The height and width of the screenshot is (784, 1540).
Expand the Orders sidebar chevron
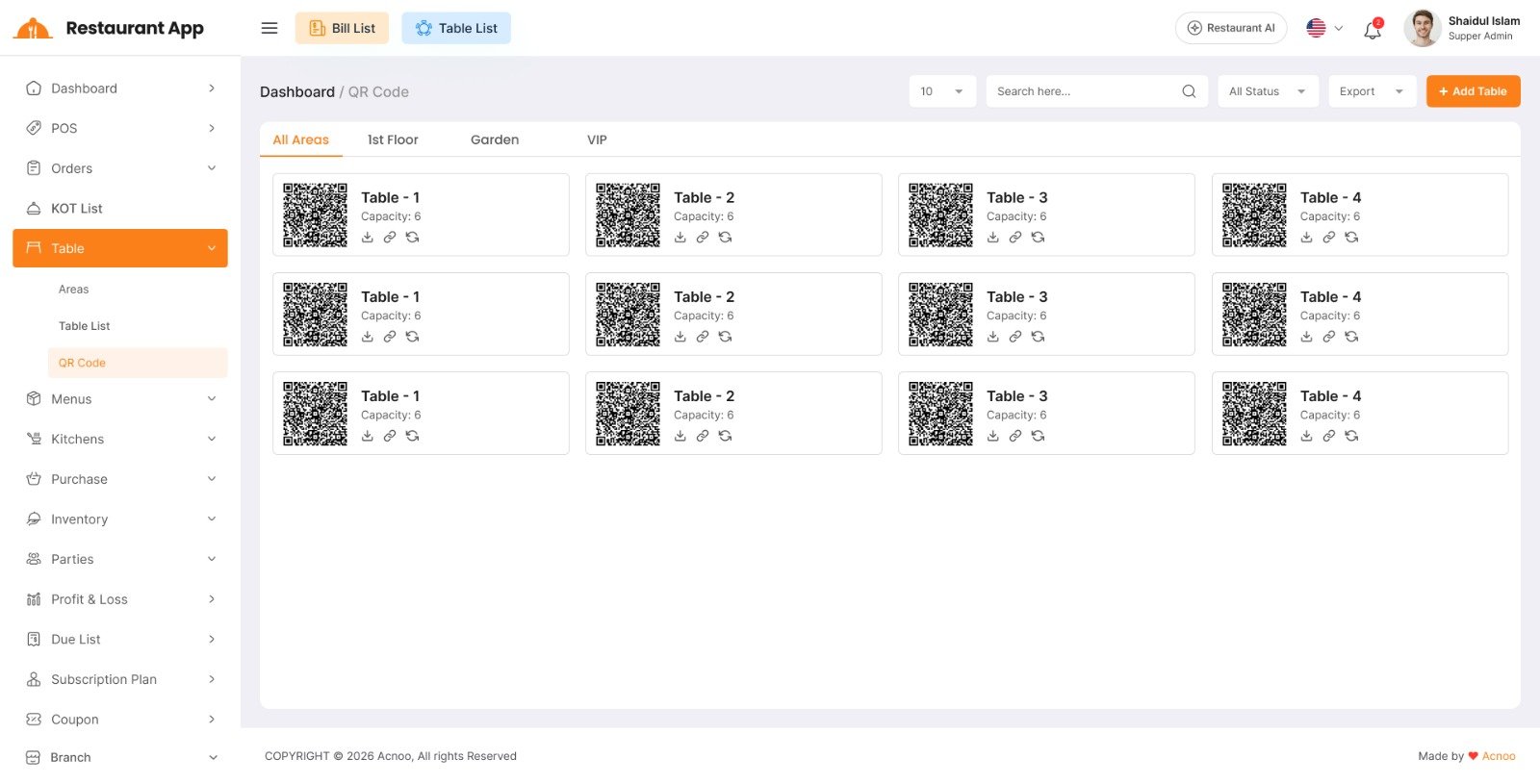[x=212, y=168]
